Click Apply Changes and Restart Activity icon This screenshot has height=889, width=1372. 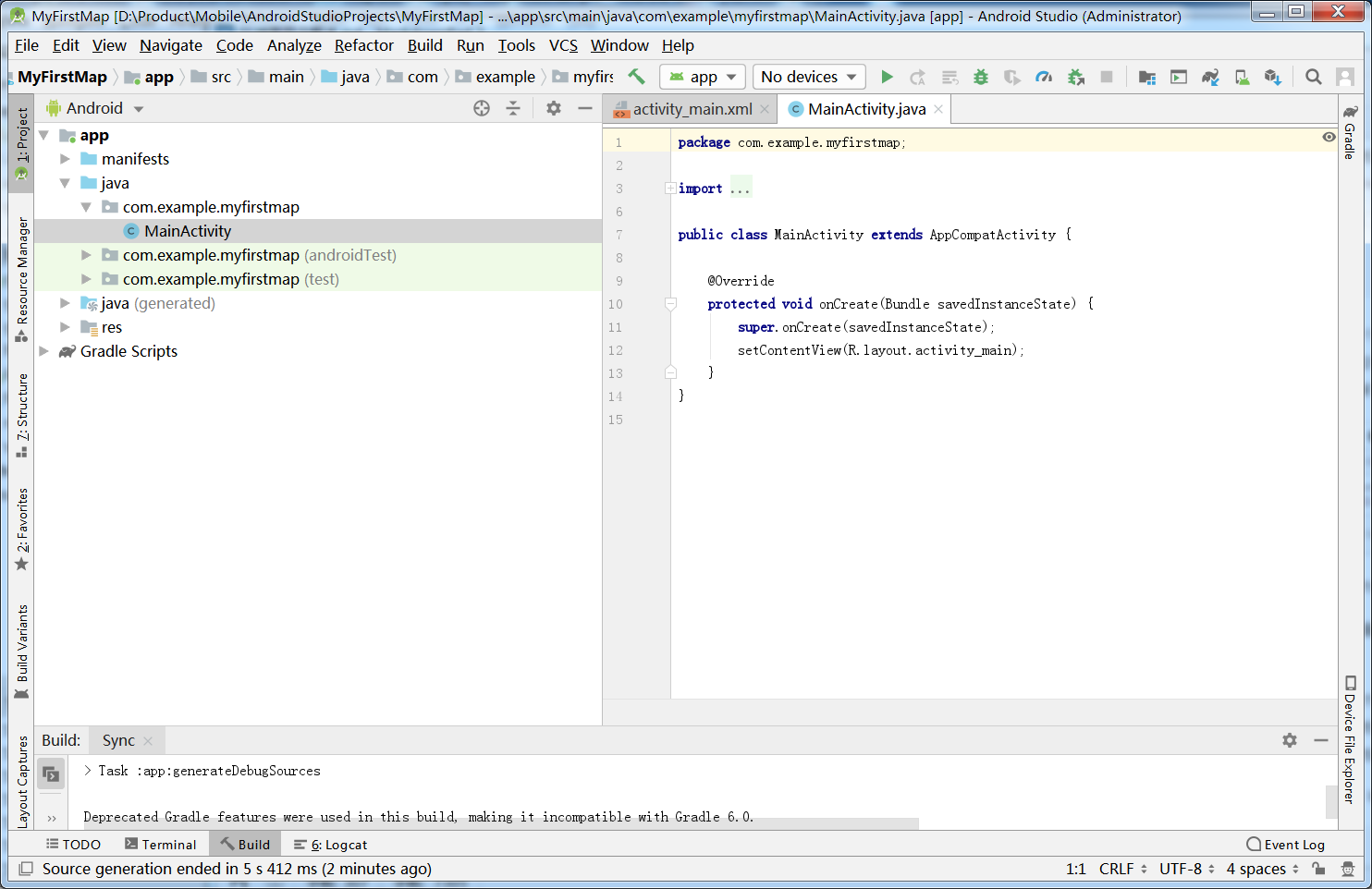pos(917,77)
